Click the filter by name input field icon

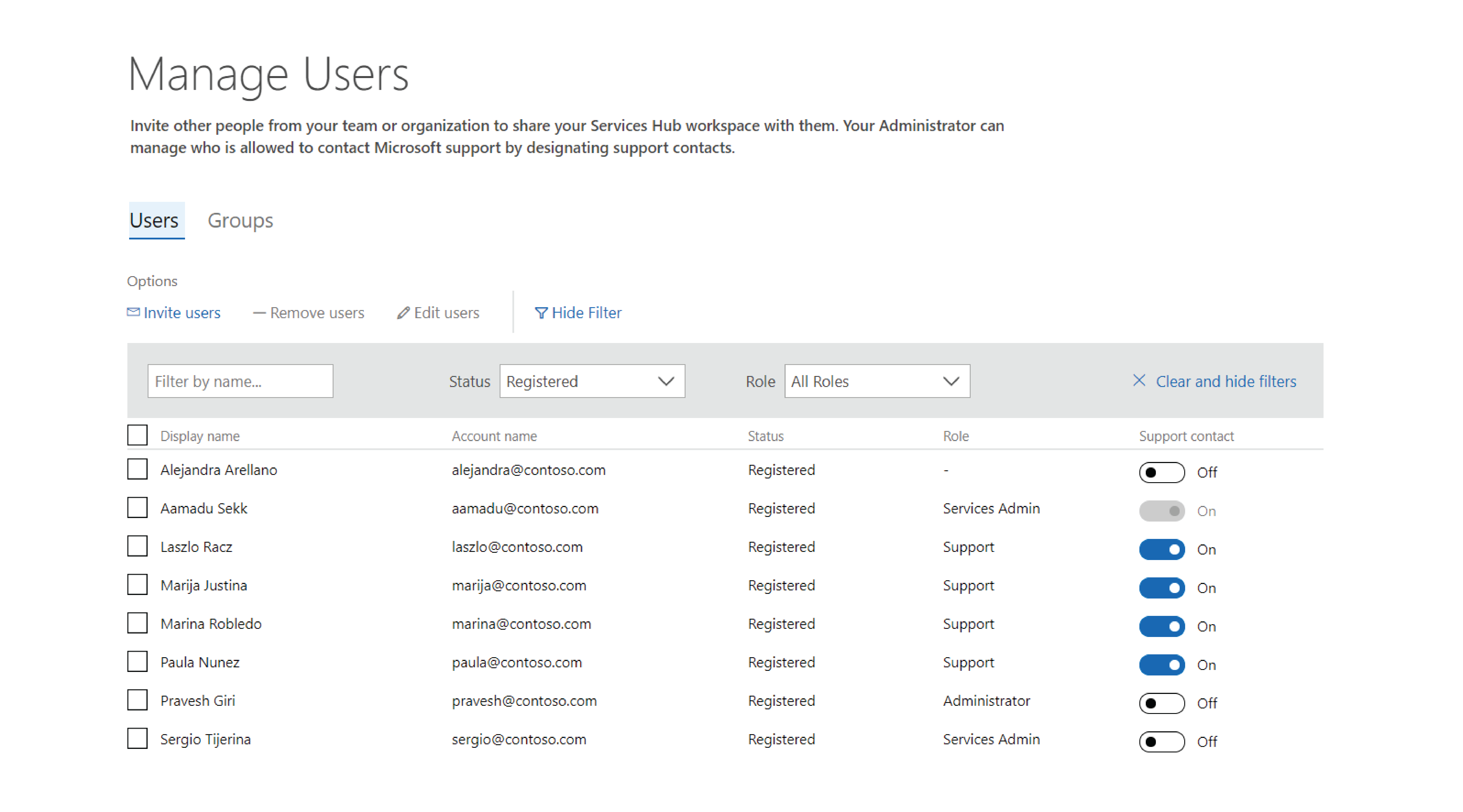(x=240, y=381)
